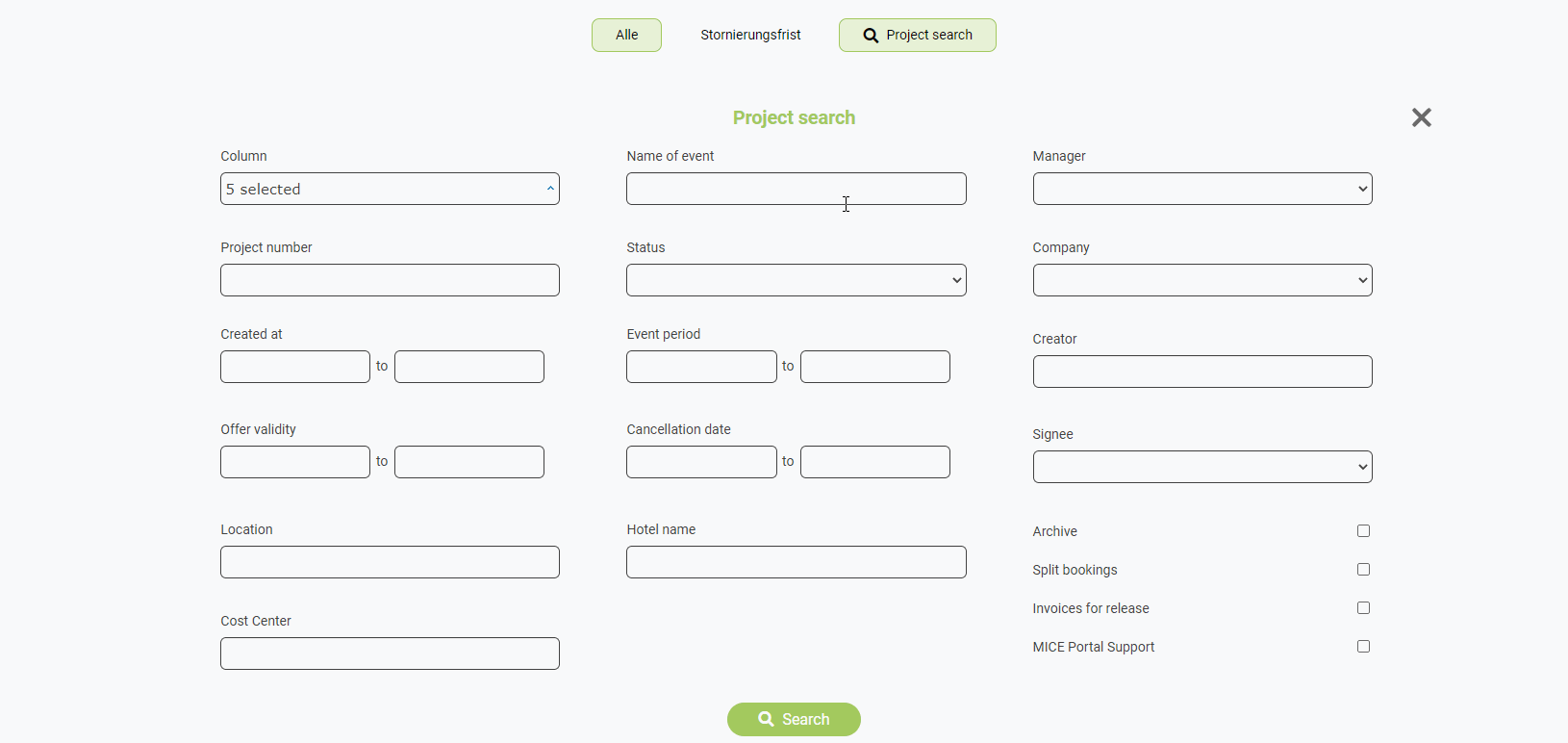
Task: Click the Event period end date field
Action: [x=875, y=367]
